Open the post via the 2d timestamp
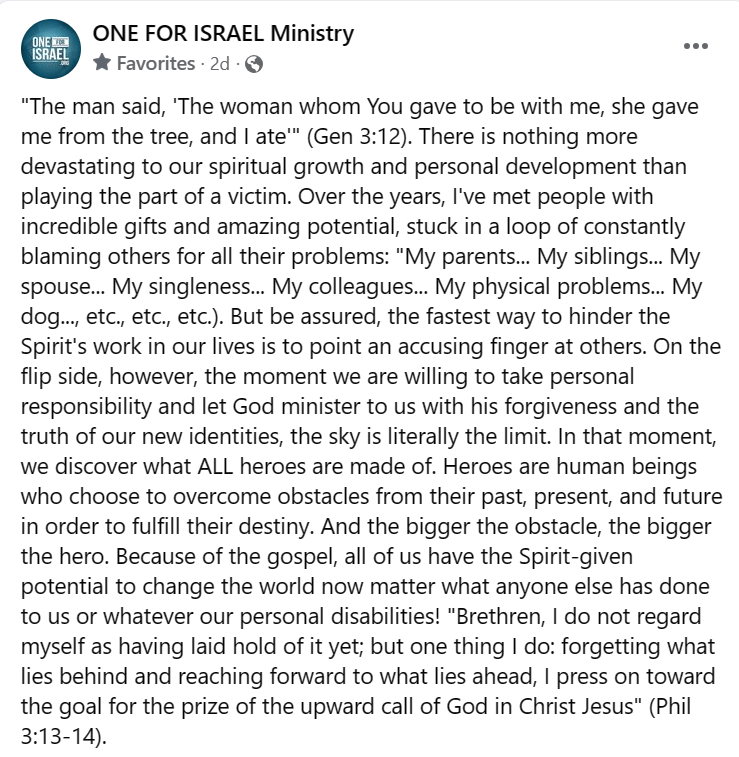This screenshot has width=739, height=757. [219, 64]
